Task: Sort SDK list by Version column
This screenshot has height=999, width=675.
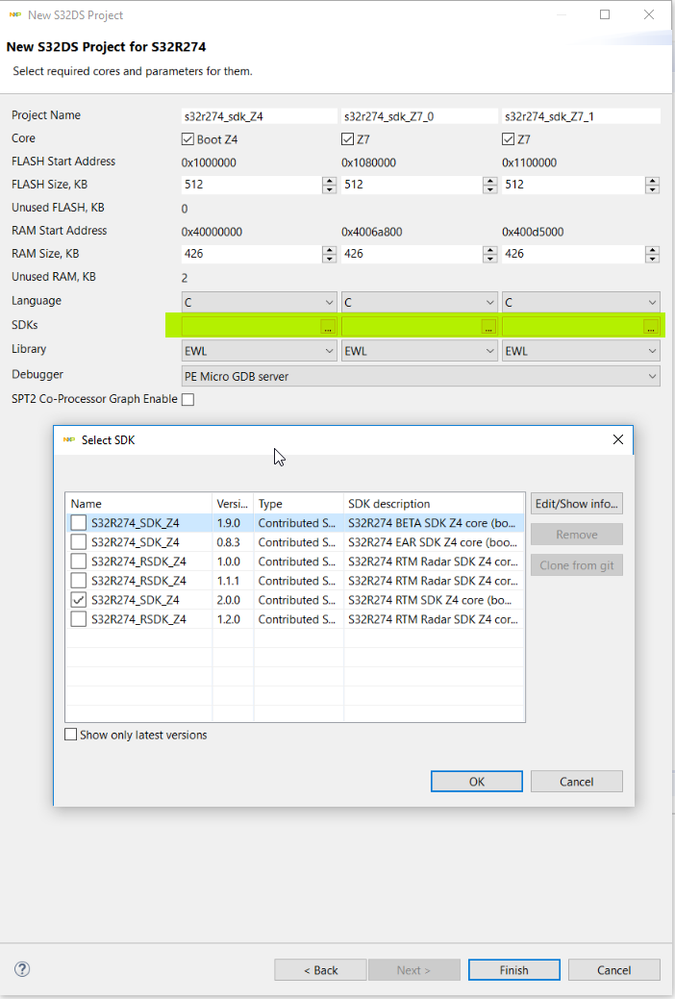Action: tap(233, 503)
